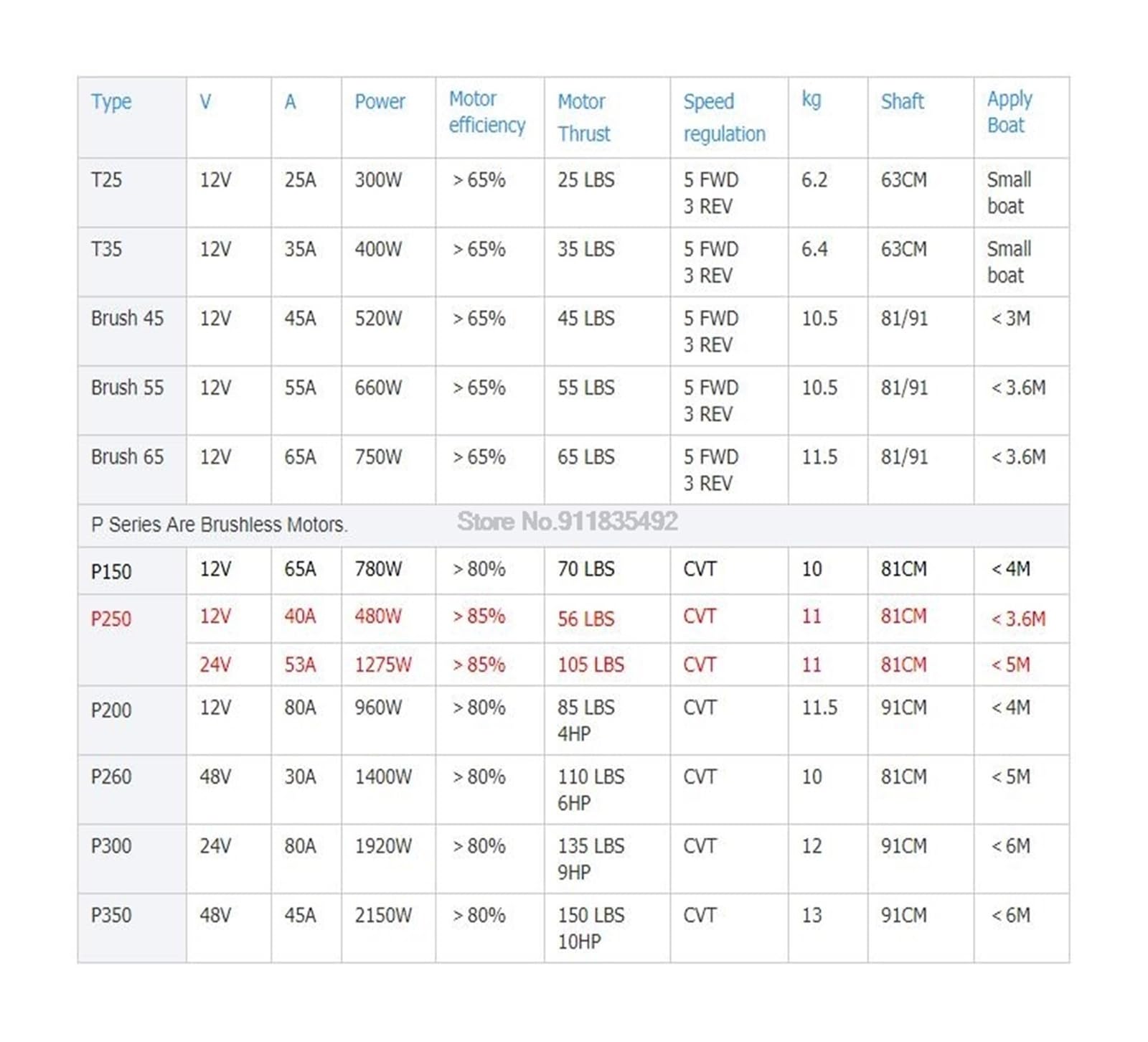The width and height of the screenshot is (1148, 1042).
Task: Click the 2150W power cell
Action: coord(383,915)
